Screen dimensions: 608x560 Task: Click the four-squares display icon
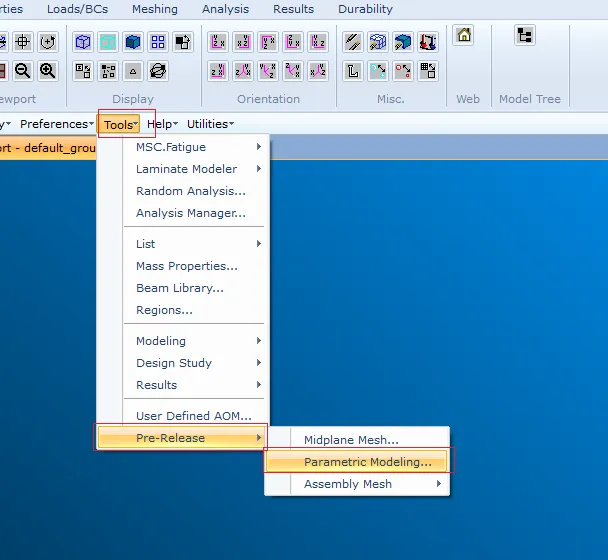click(158, 42)
